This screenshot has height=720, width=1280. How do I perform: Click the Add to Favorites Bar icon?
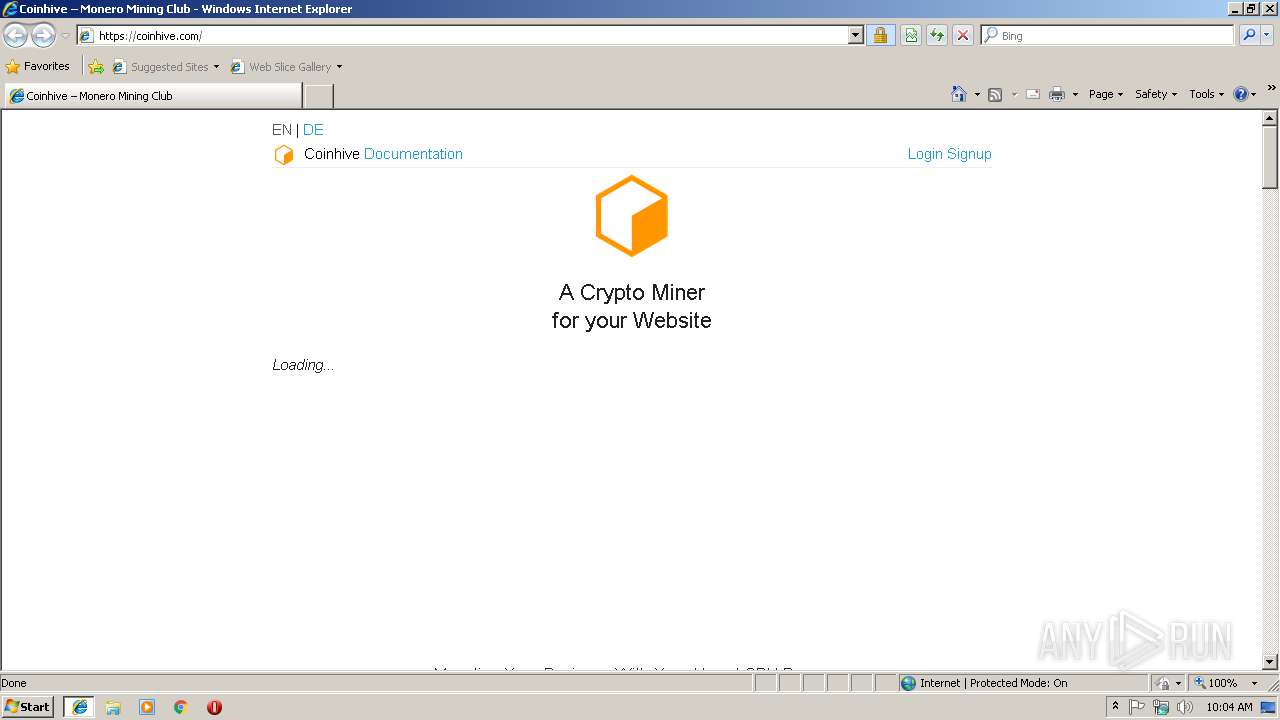tap(96, 67)
